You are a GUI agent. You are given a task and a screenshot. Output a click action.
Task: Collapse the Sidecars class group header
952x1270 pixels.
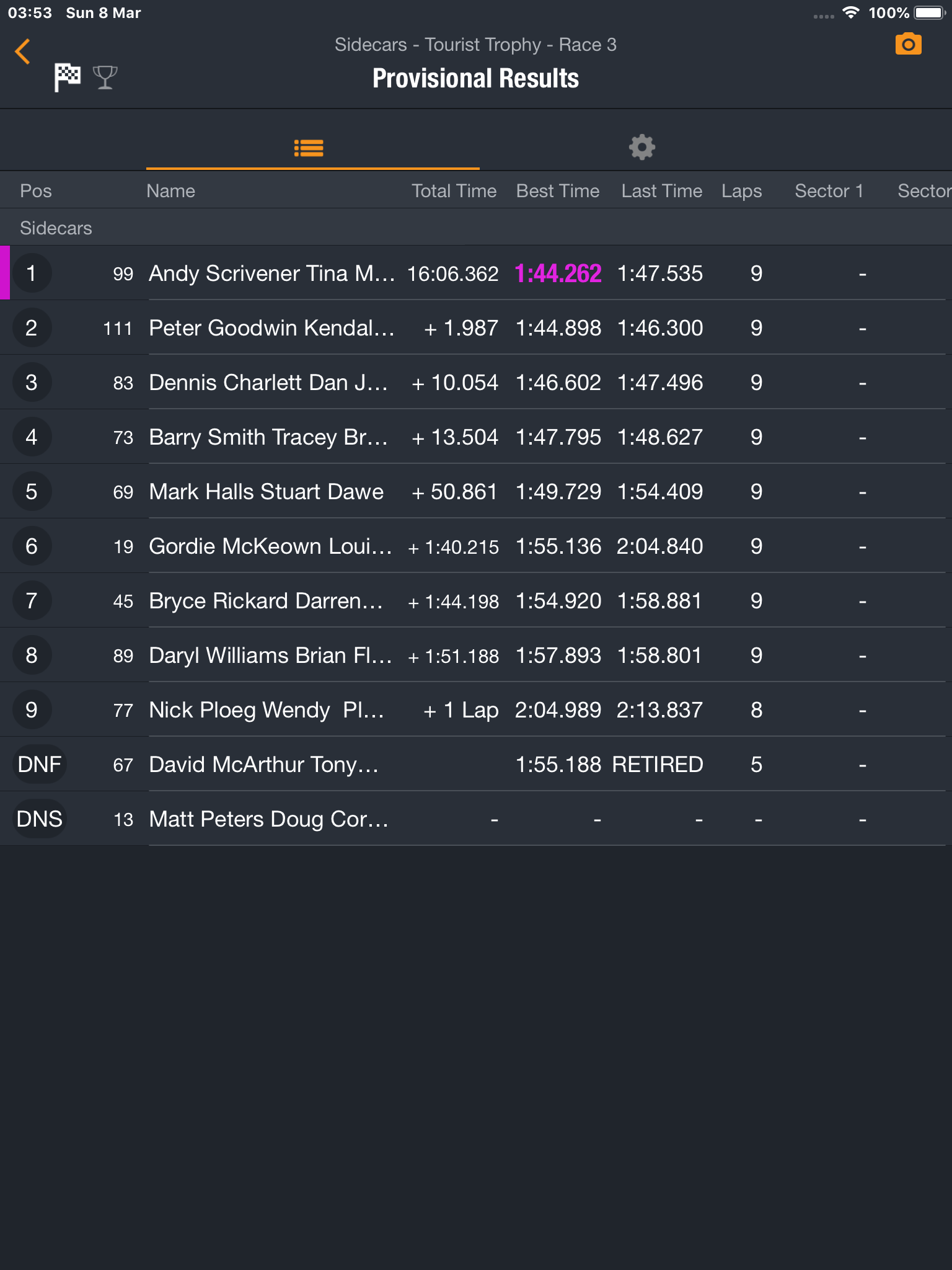click(476, 228)
